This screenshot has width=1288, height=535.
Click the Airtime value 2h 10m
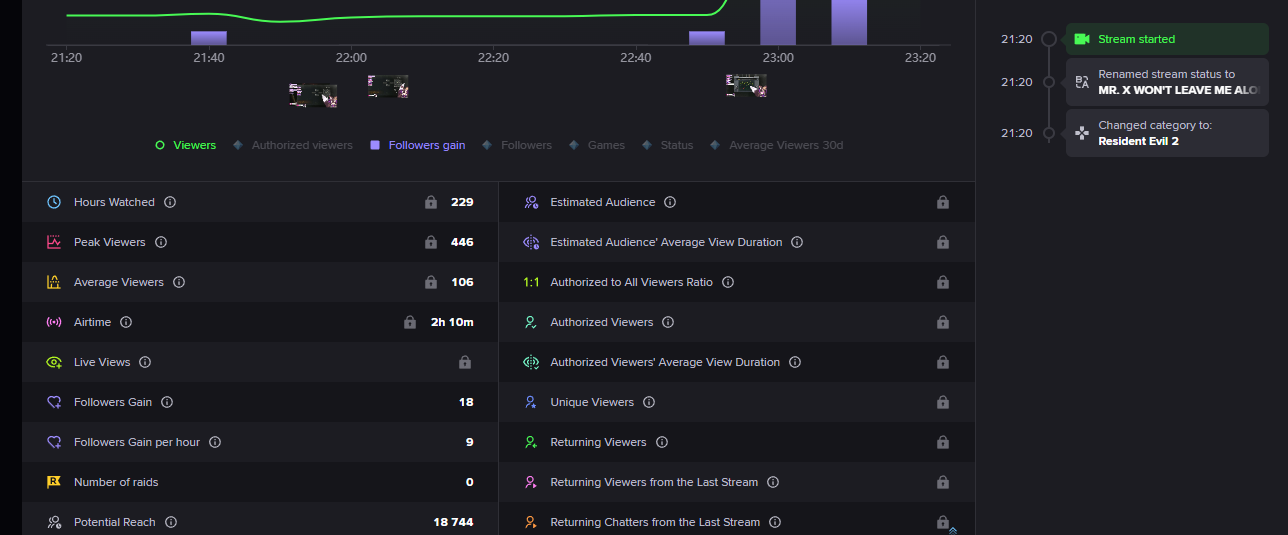[453, 322]
